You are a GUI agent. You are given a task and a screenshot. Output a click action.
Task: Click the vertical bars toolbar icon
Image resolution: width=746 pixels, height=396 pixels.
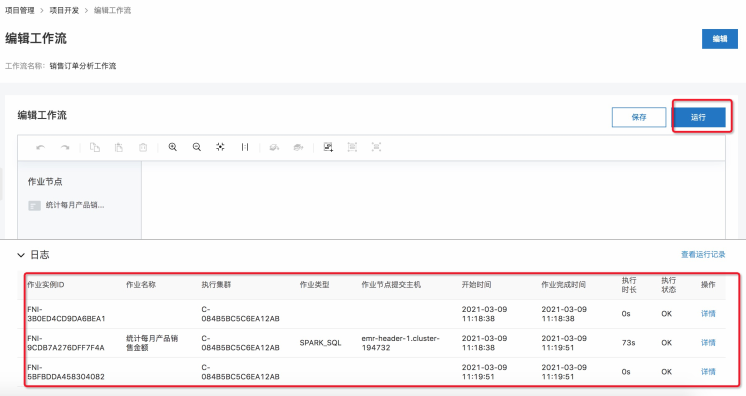point(245,147)
